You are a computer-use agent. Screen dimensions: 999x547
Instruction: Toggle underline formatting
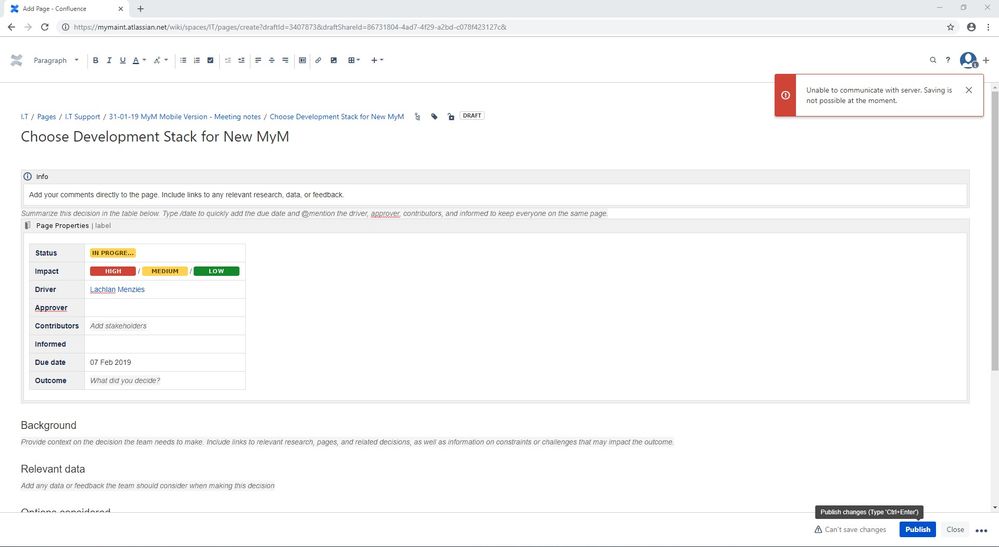coord(123,60)
